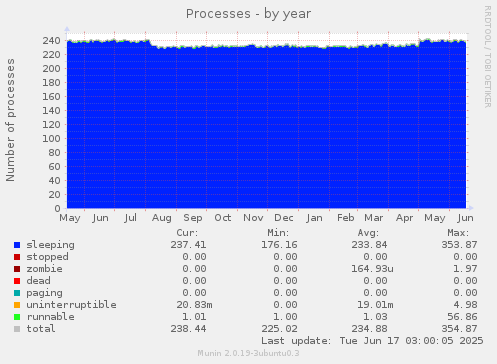Click the 'Dec' x-axis month label
Screen dimensions: 497x364
(284, 218)
